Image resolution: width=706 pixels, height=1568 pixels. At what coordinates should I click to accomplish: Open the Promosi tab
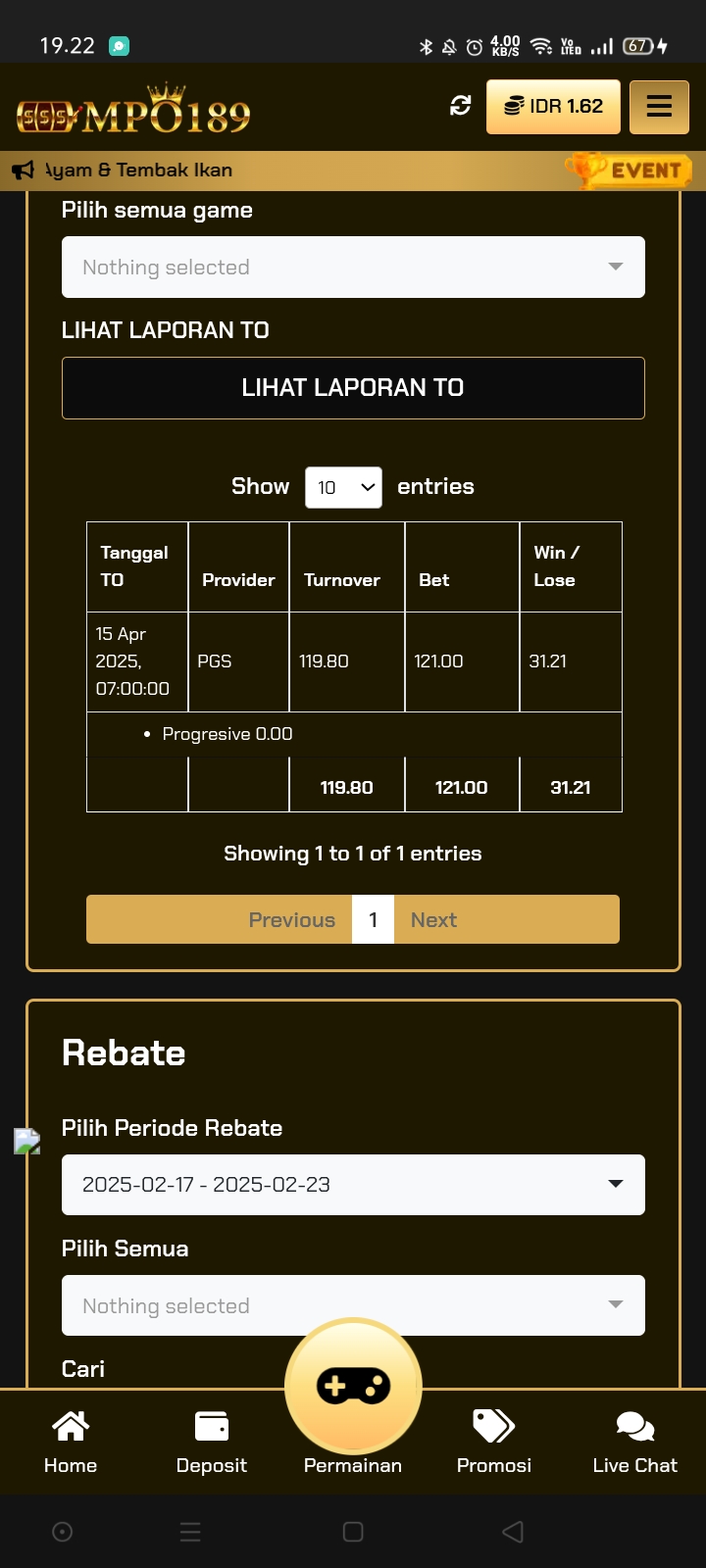point(494,1441)
